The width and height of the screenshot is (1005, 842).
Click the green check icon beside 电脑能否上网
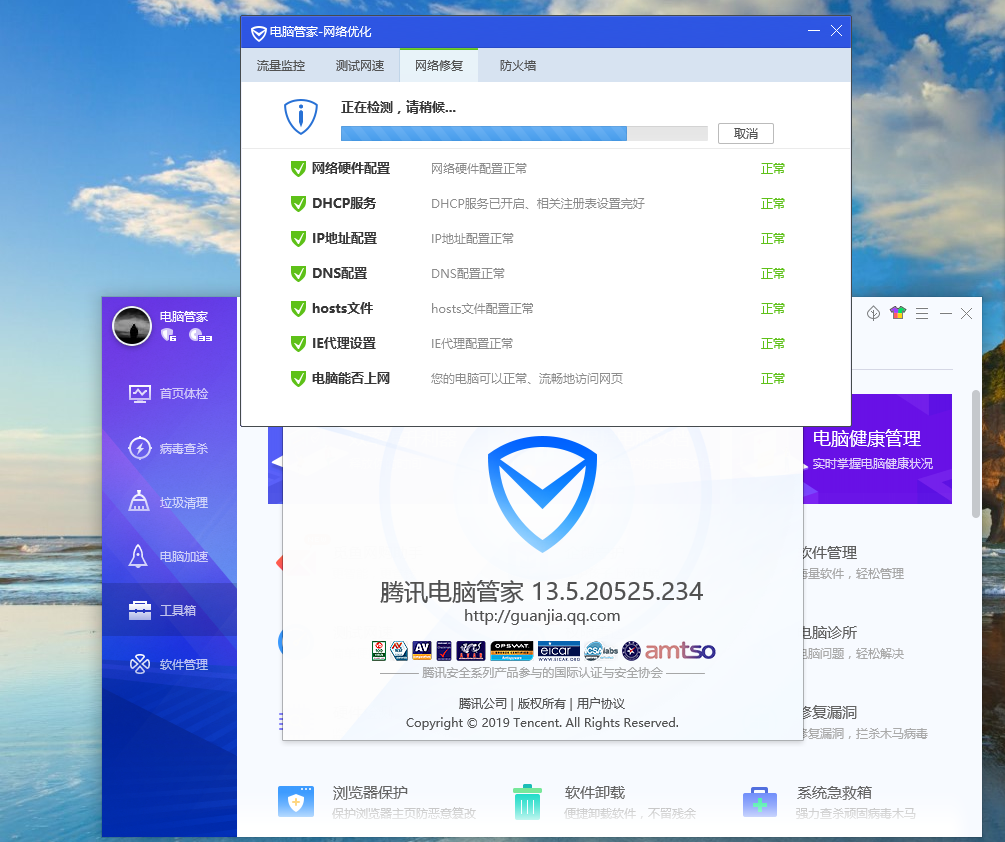tap(298, 379)
